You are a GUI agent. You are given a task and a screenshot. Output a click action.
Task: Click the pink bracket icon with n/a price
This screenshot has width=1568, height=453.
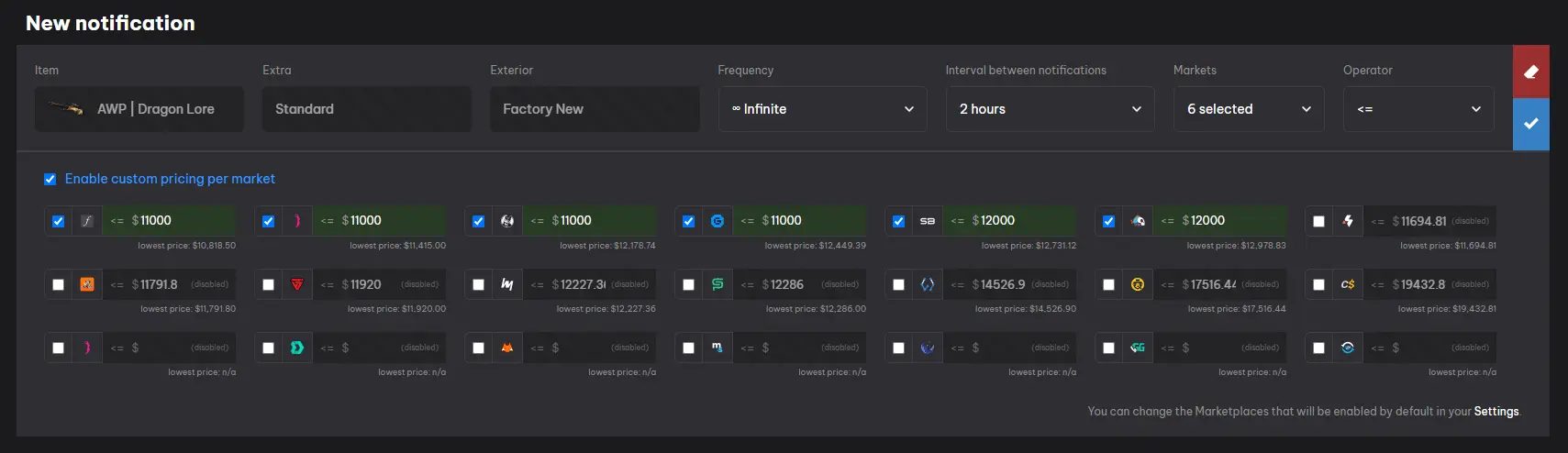point(87,348)
